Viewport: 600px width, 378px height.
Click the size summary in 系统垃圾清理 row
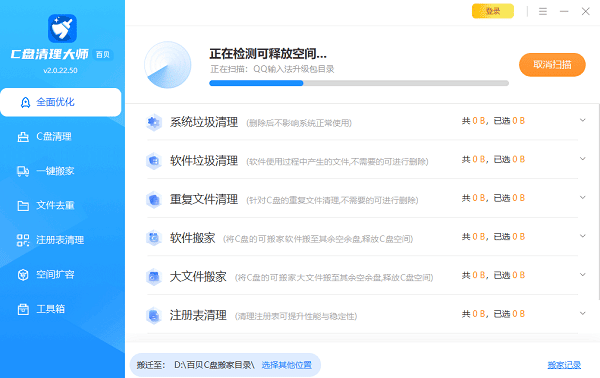point(493,121)
